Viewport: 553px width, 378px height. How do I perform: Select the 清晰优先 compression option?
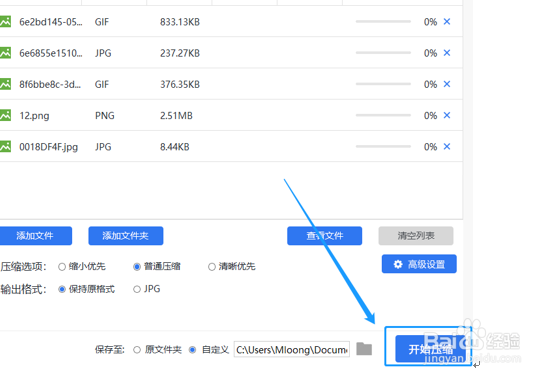coord(212,267)
